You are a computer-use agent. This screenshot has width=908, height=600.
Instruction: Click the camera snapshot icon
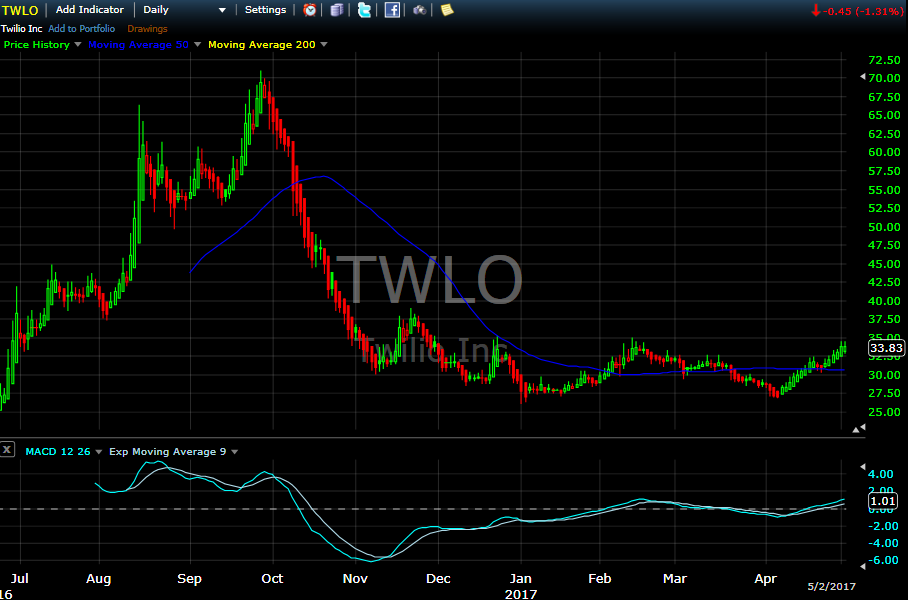(x=420, y=10)
